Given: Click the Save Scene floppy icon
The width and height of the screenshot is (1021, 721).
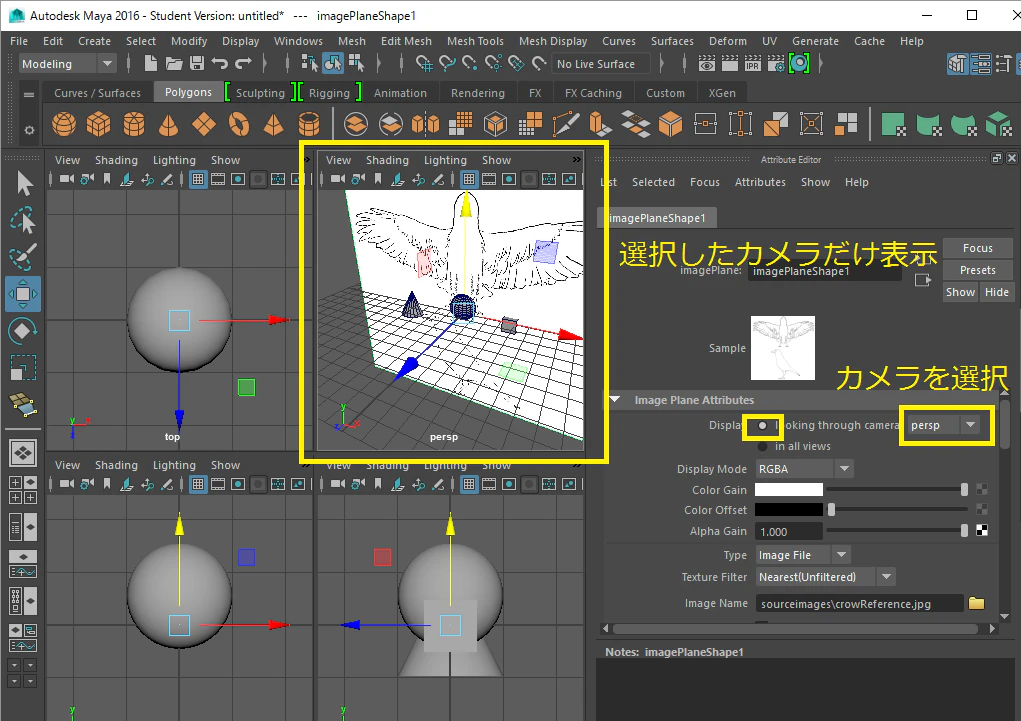Looking at the screenshot, I should [x=197, y=63].
